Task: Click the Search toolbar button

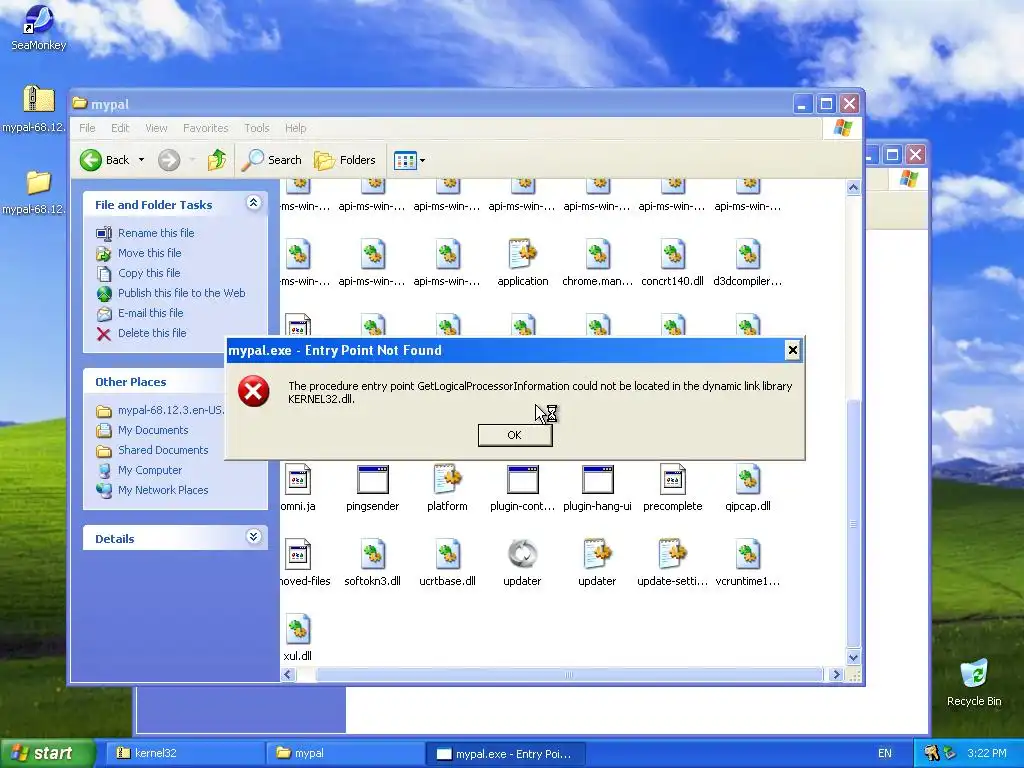Action: pyautogui.click(x=272, y=160)
